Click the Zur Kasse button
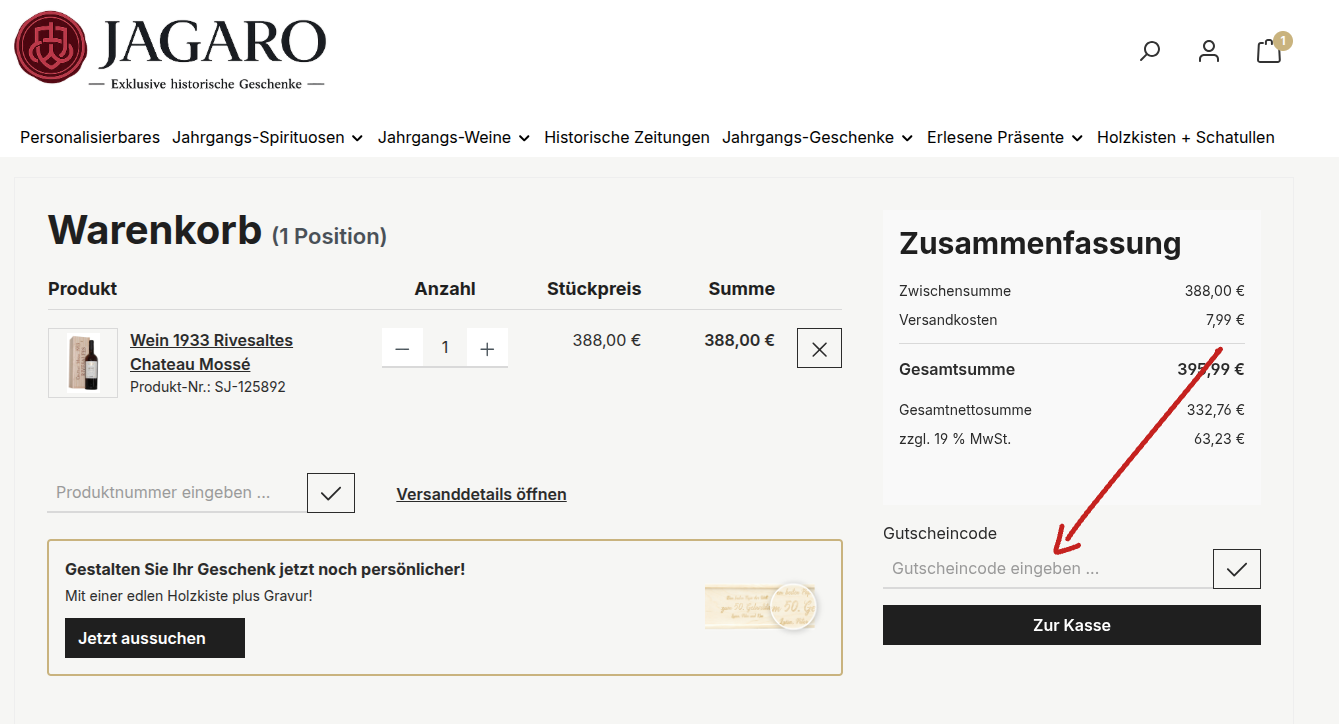 (x=1071, y=625)
